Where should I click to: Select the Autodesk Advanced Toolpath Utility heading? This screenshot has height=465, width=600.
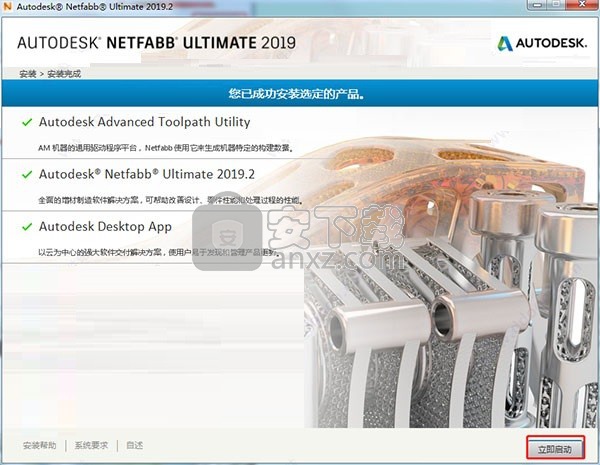tap(145, 122)
